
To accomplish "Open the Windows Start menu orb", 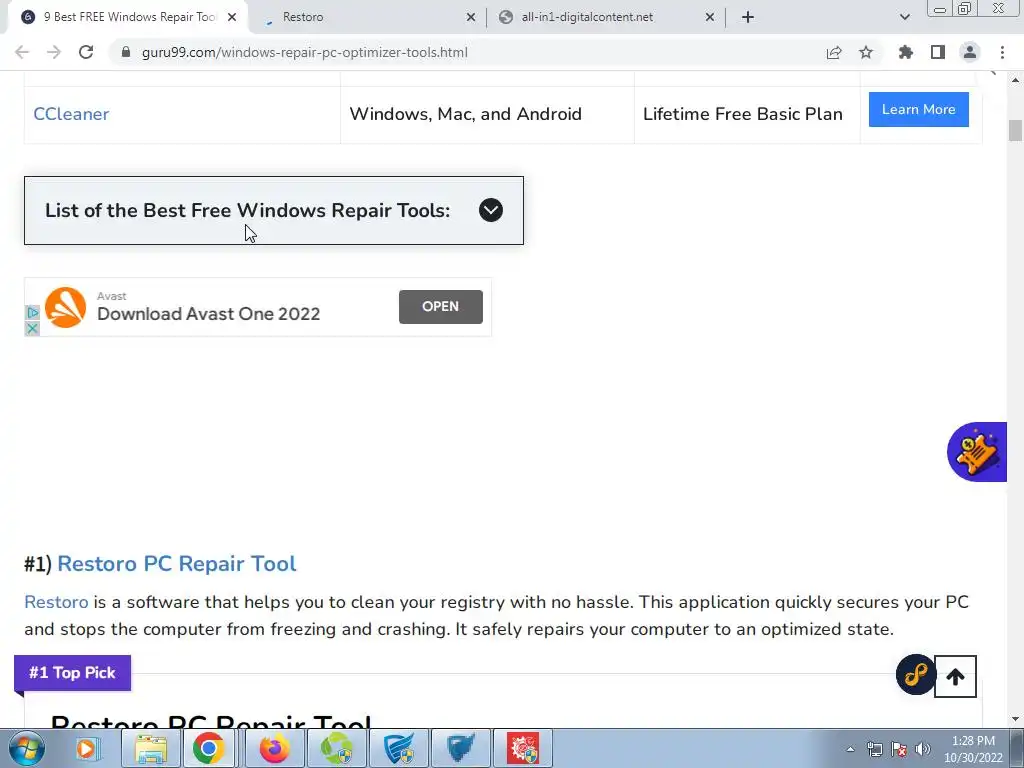I will pyautogui.click(x=27, y=748).
